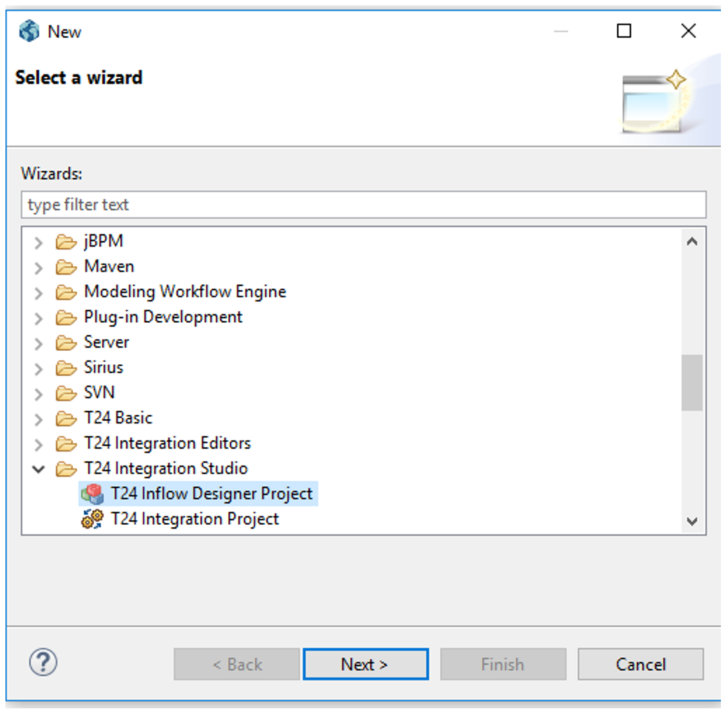The image size is (724, 711).
Task: Click the jBPM folder icon
Action: pyautogui.click(x=66, y=242)
